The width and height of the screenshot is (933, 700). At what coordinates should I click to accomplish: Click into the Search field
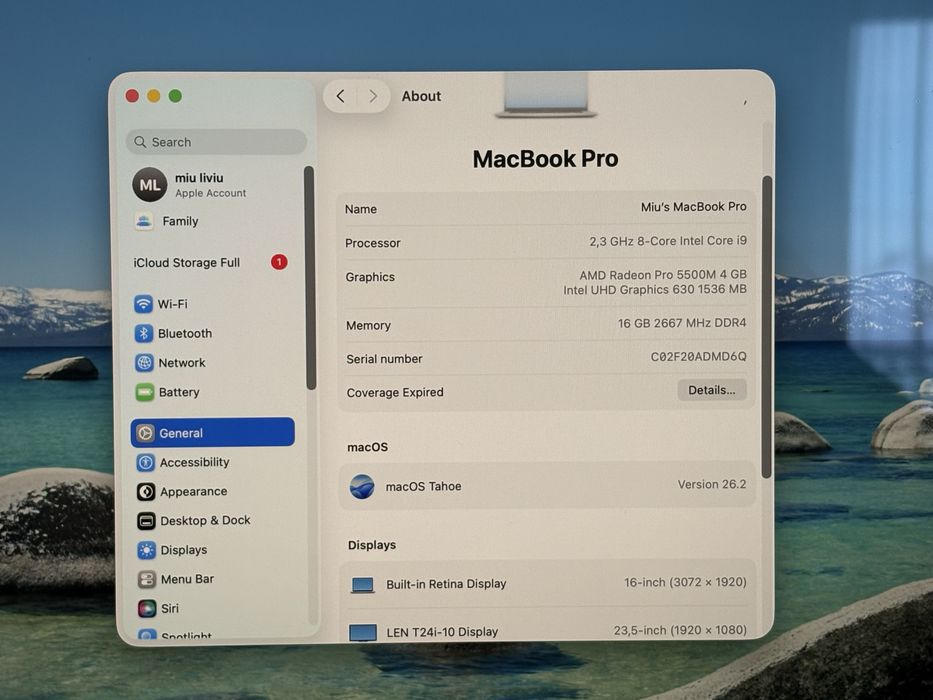pyautogui.click(x=217, y=142)
